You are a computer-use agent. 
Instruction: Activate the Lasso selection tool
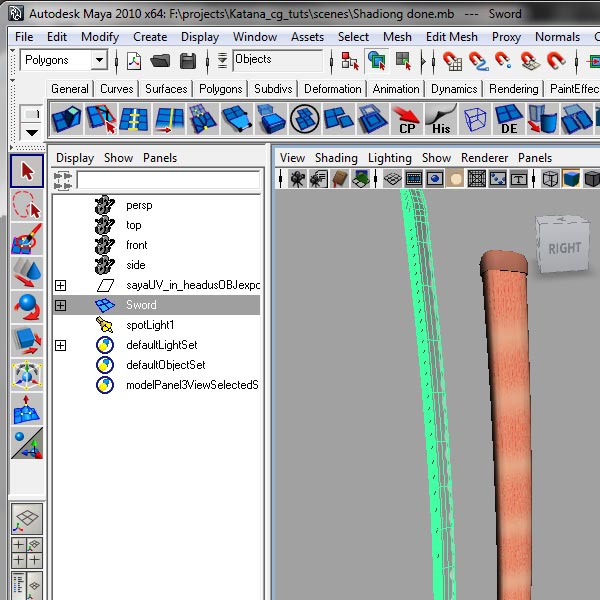(x=27, y=205)
